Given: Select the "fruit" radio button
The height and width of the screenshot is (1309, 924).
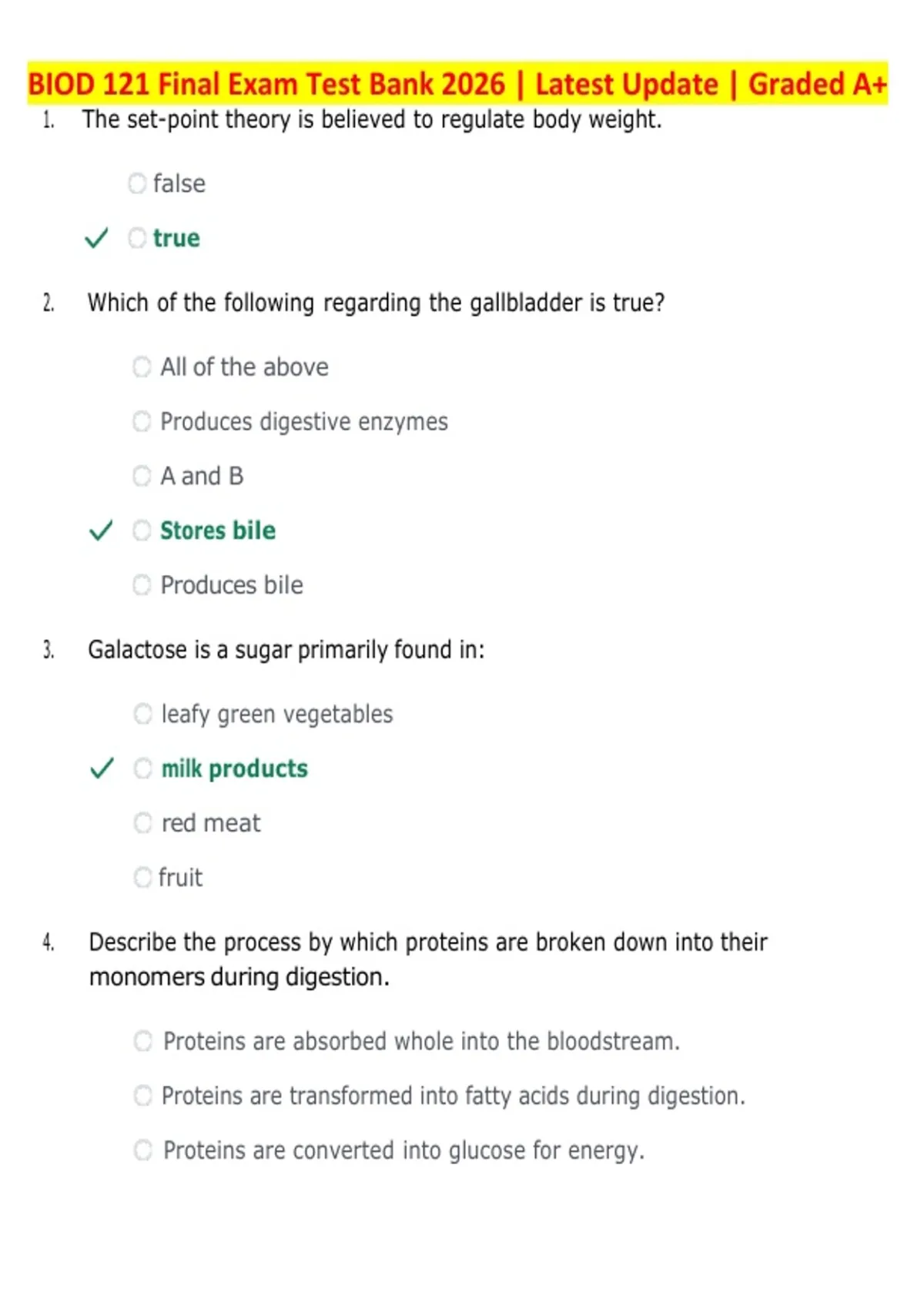Looking at the screenshot, I should pyautogui.click(x=142, y=877).
